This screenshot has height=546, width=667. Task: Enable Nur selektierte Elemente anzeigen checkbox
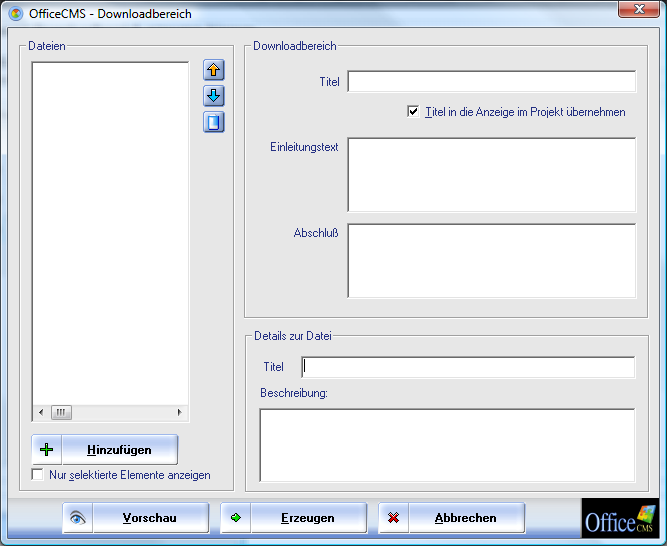click(37, 475)
